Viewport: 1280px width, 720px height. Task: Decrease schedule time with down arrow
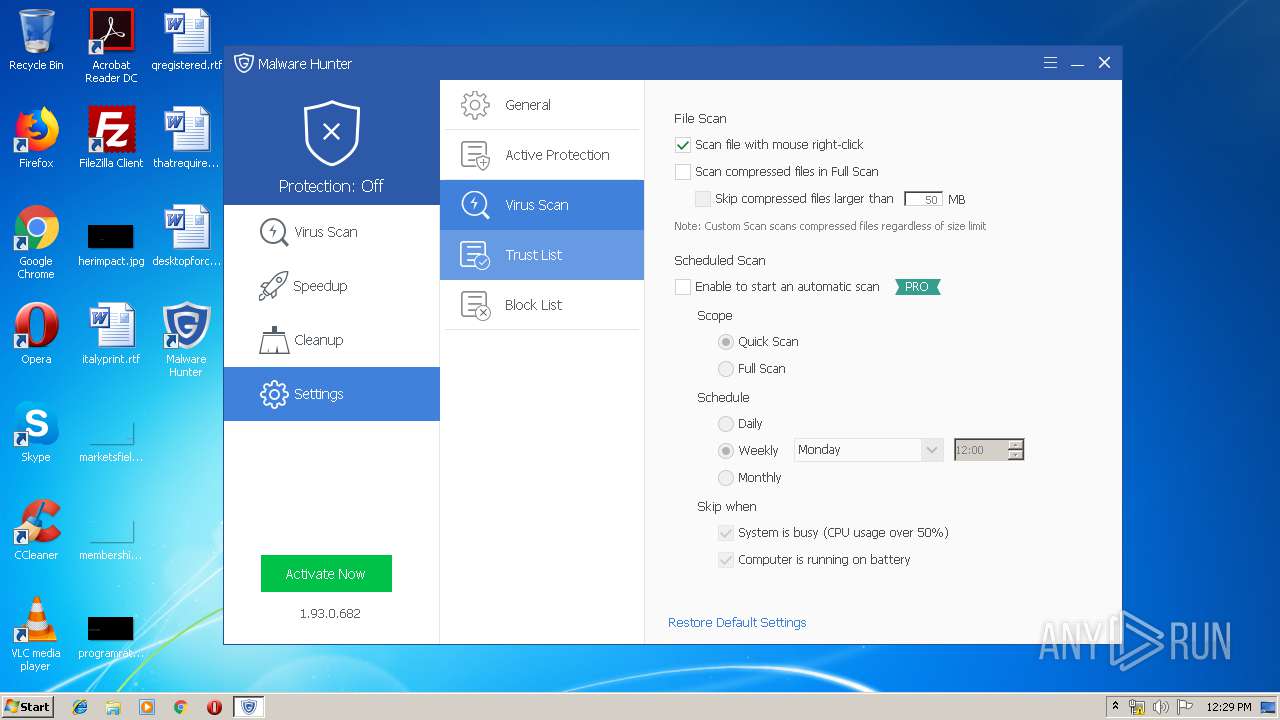click(1016, 455)
